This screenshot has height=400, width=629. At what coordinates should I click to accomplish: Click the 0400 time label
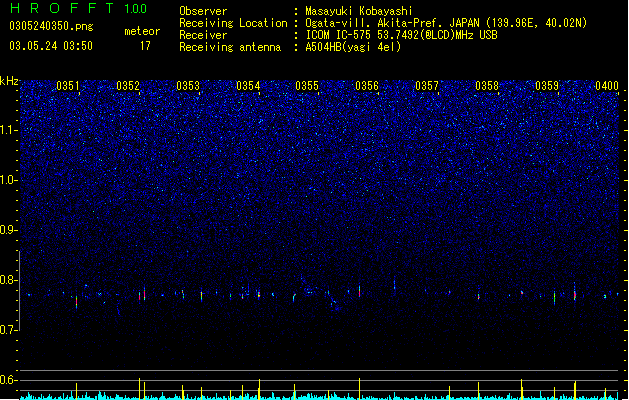tap(607, 86)
